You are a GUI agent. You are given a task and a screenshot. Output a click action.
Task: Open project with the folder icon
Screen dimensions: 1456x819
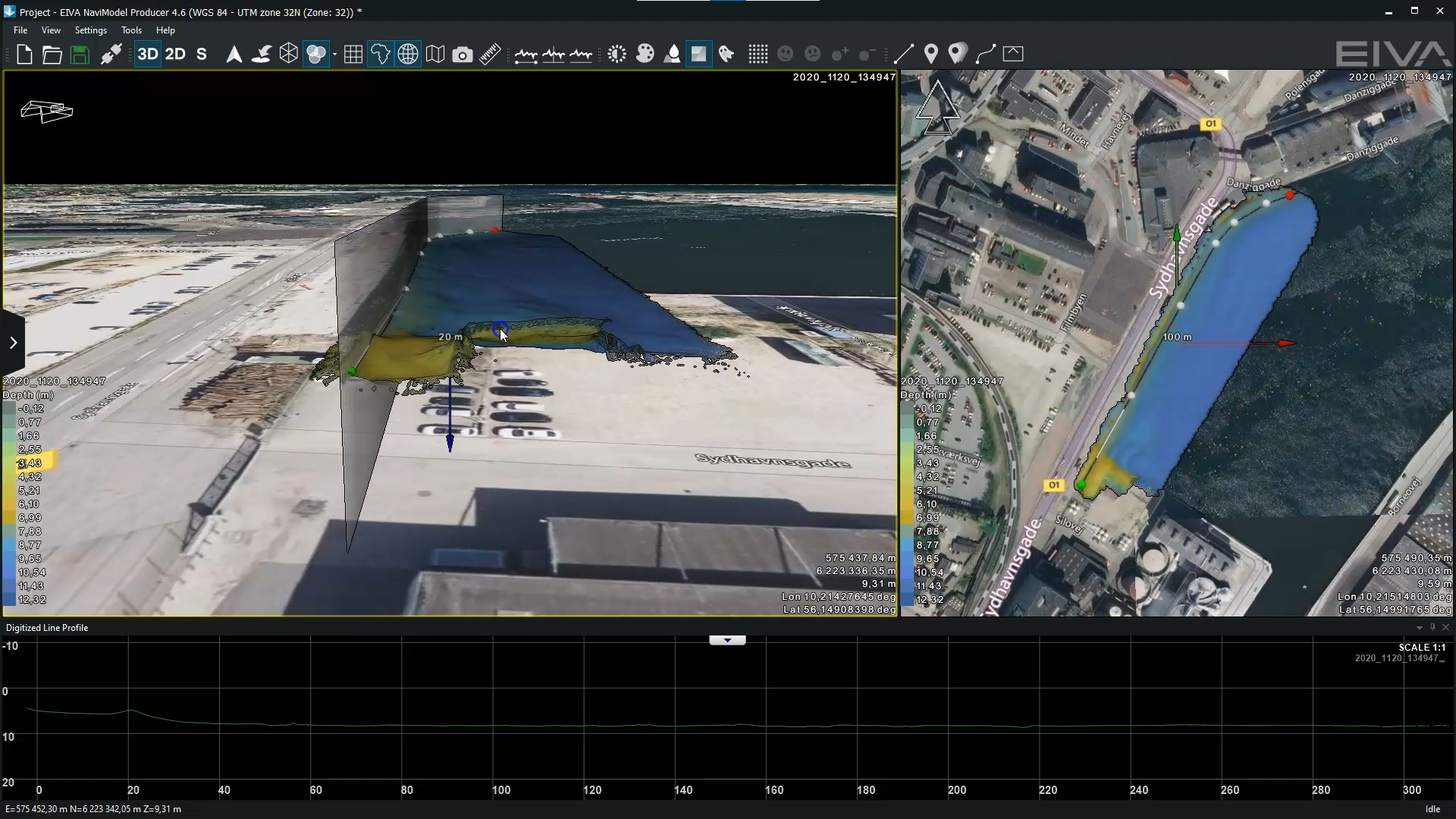click(x=52, y=55)
